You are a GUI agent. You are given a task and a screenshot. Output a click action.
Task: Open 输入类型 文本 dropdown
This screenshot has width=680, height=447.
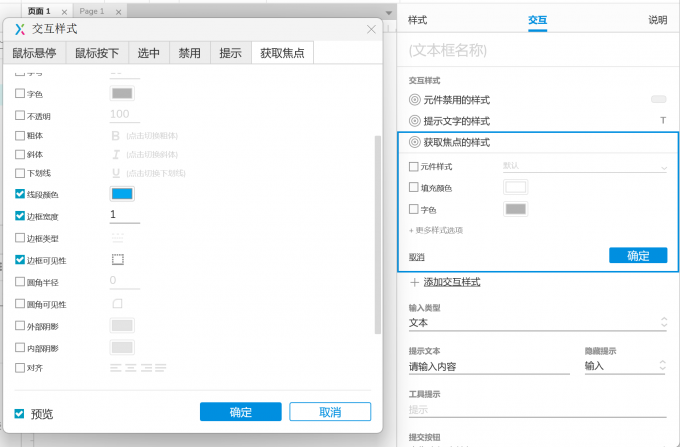(537, 323)
